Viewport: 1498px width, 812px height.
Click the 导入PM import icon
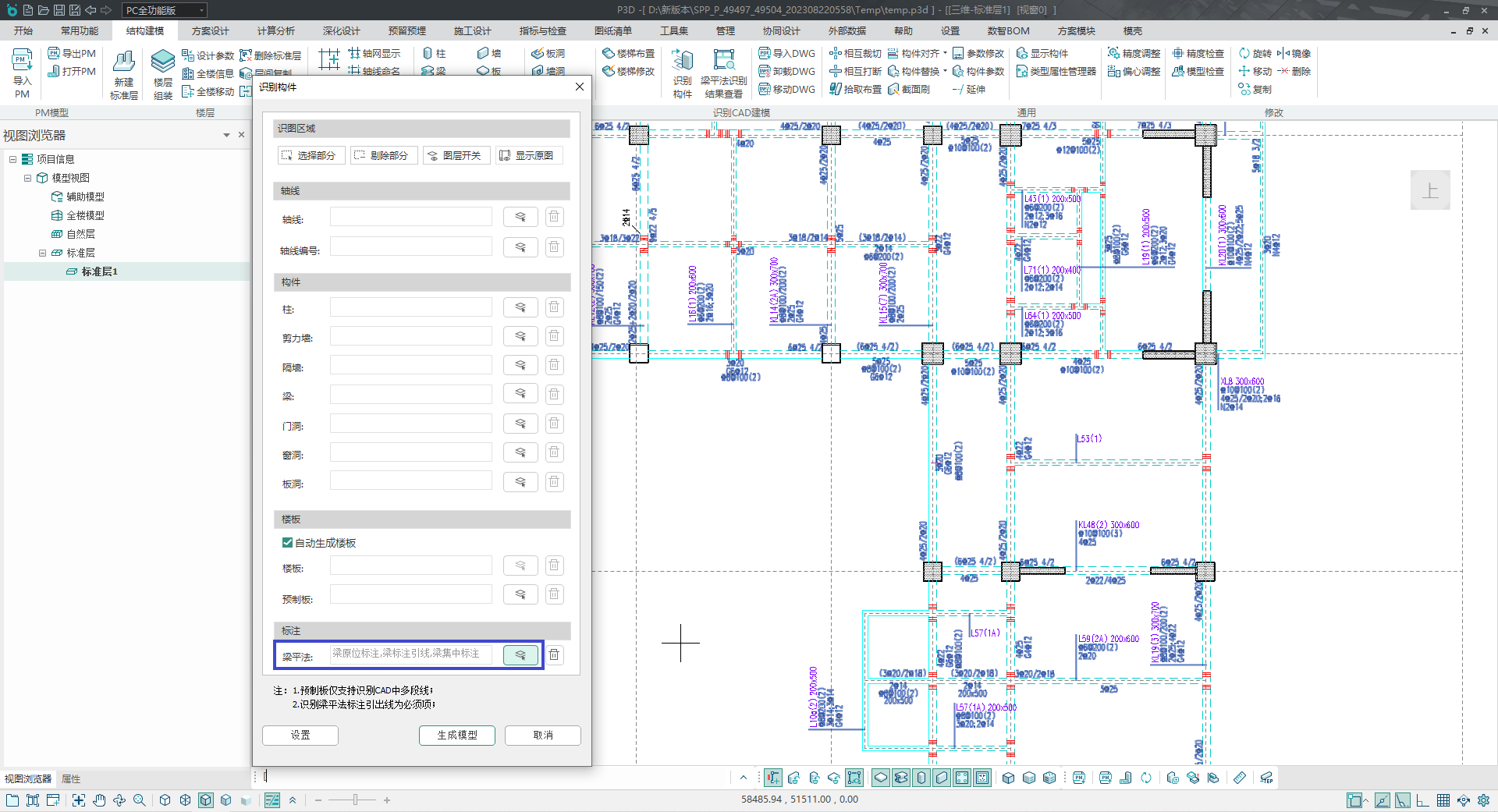pyautogui.click(x=22, y=61)
